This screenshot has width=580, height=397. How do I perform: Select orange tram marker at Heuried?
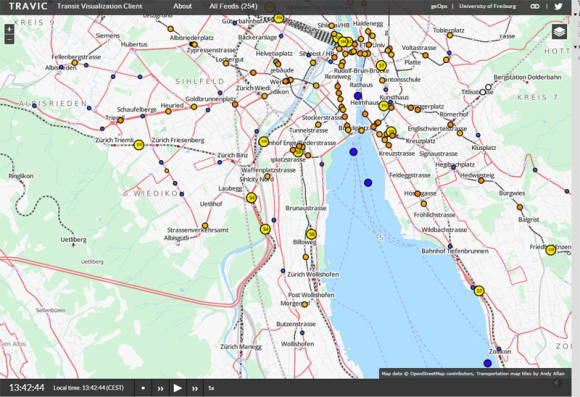pyautogui.click(x=168, y=111)
